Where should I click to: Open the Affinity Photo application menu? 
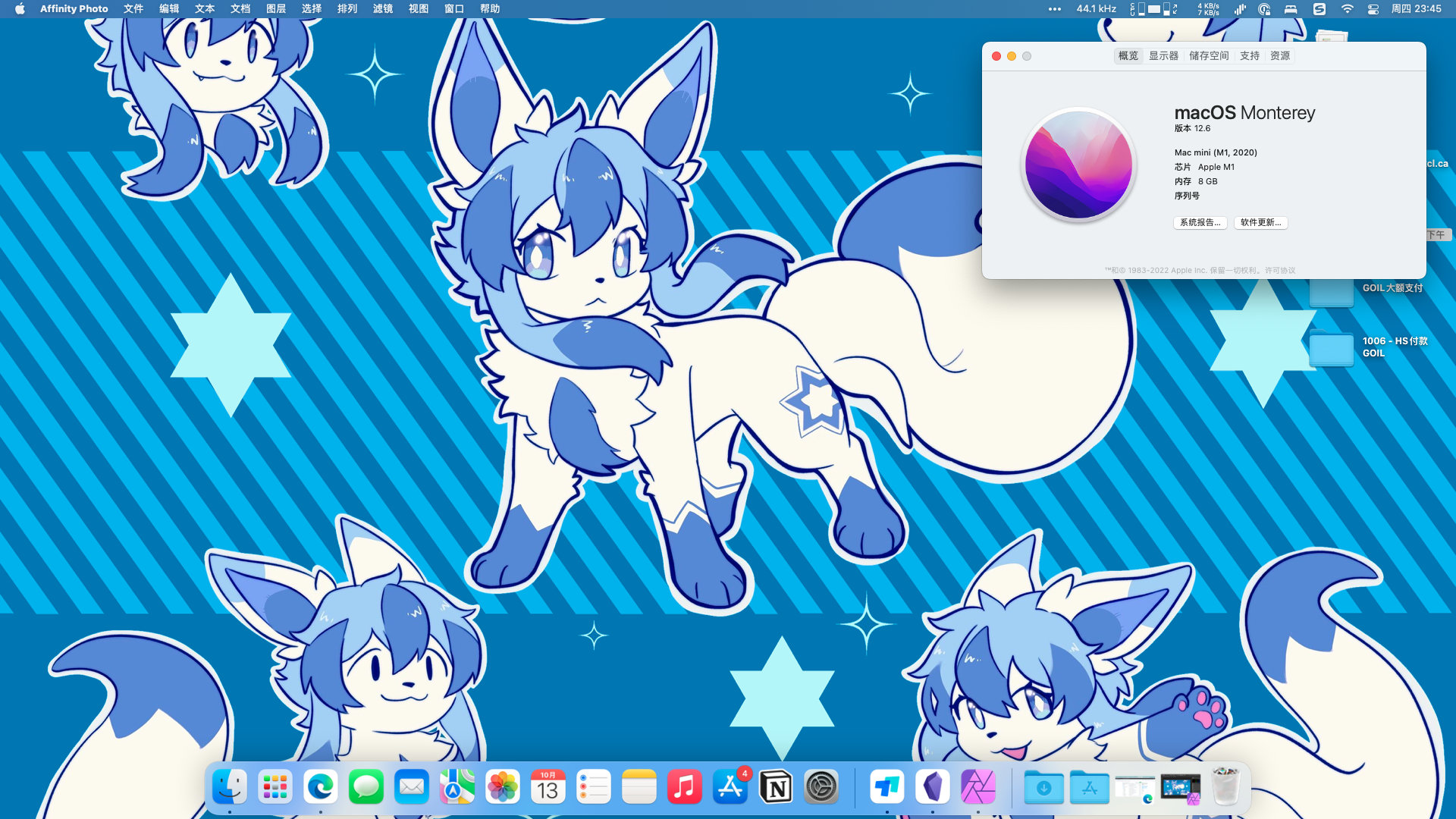click(x=74, y=9)
